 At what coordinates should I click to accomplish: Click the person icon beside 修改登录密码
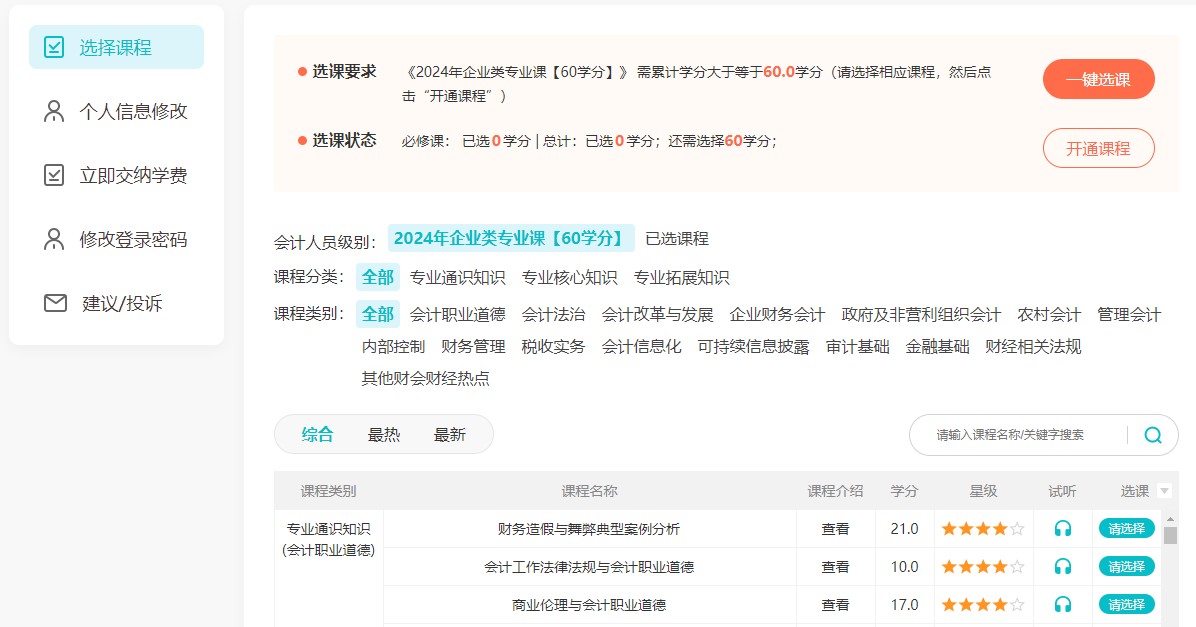coord(54,240)
